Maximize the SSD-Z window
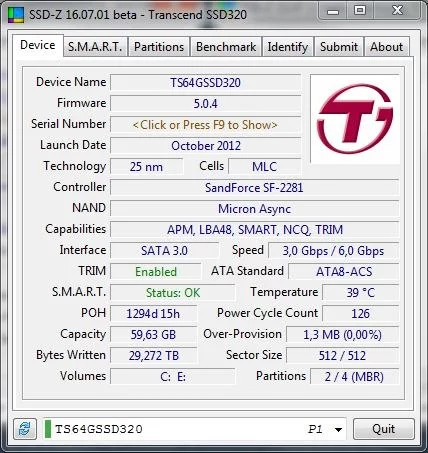This screenshot has height=453, width=428. 360,10
